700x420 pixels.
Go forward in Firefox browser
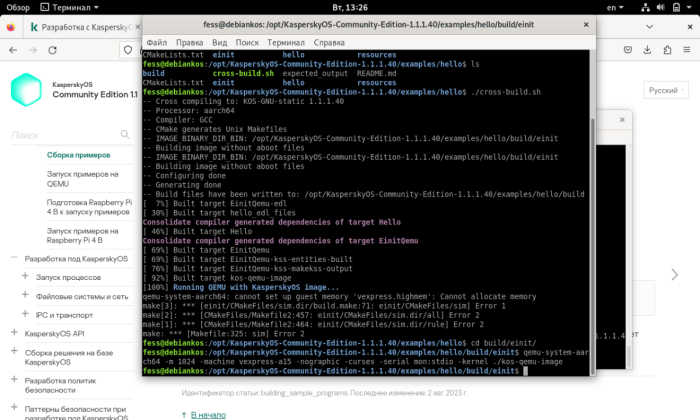coord(33,50)
